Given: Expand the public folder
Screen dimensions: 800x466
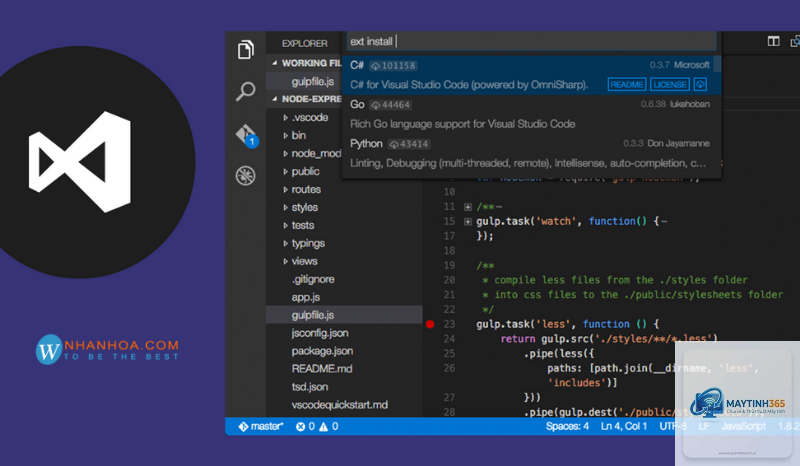Looking at the screenshot, I should coord(285,171).
